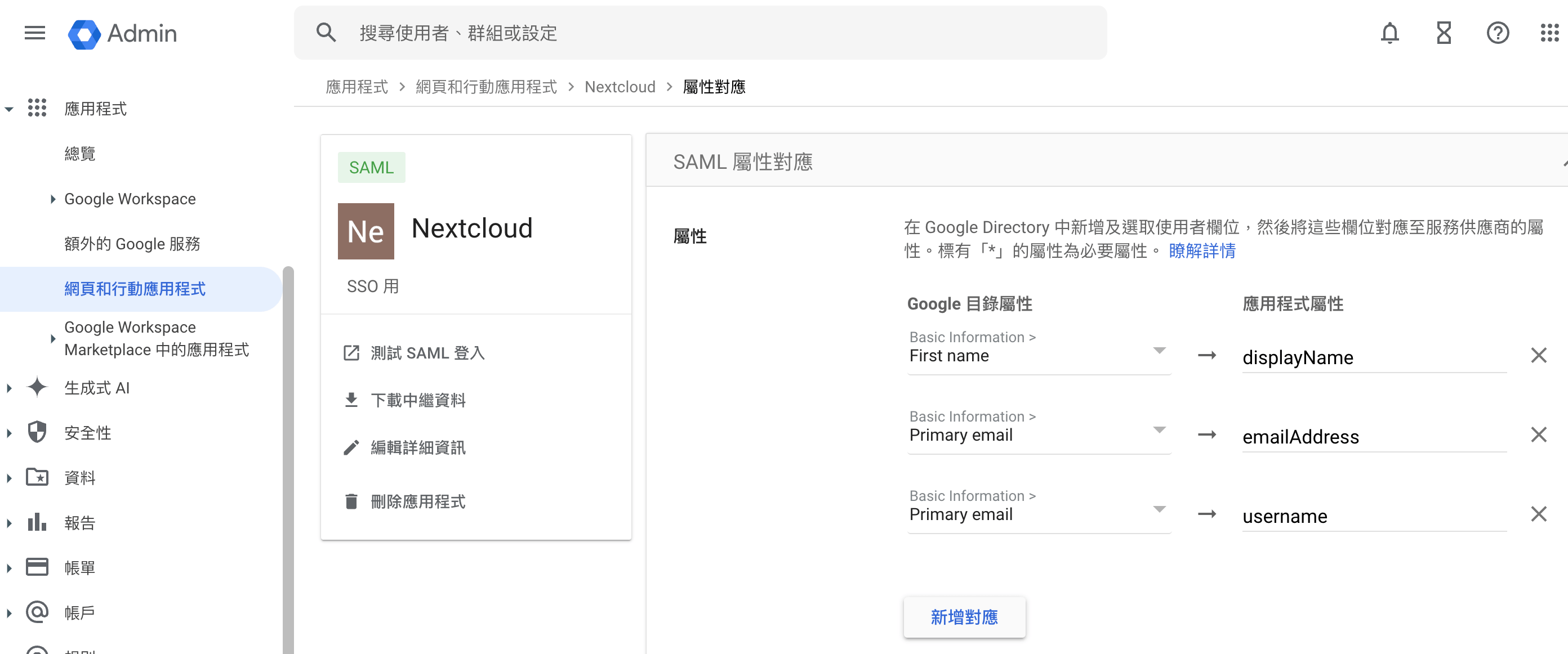Click the 新增對應 button
Viewport: 1568px width, 654px height.
(964, 617)
